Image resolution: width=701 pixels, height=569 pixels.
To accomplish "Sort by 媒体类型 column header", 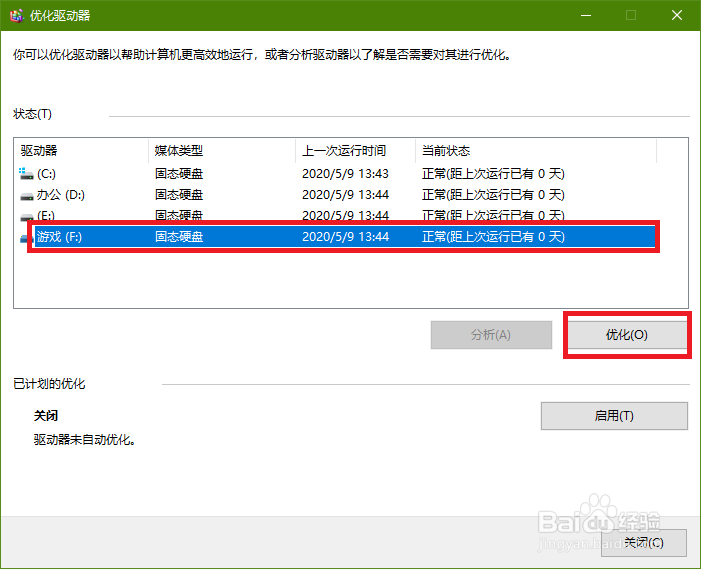I will pos(222,151).
